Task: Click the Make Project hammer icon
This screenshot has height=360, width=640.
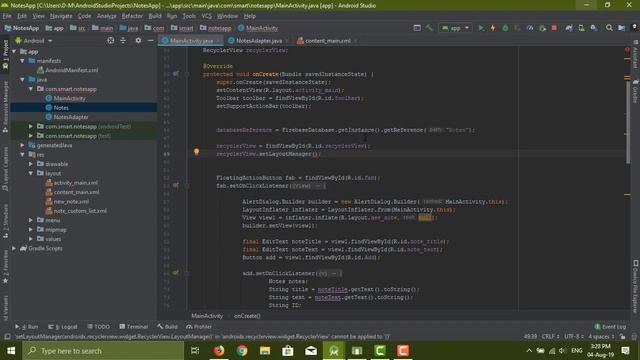Action: (x=429, y=28)
